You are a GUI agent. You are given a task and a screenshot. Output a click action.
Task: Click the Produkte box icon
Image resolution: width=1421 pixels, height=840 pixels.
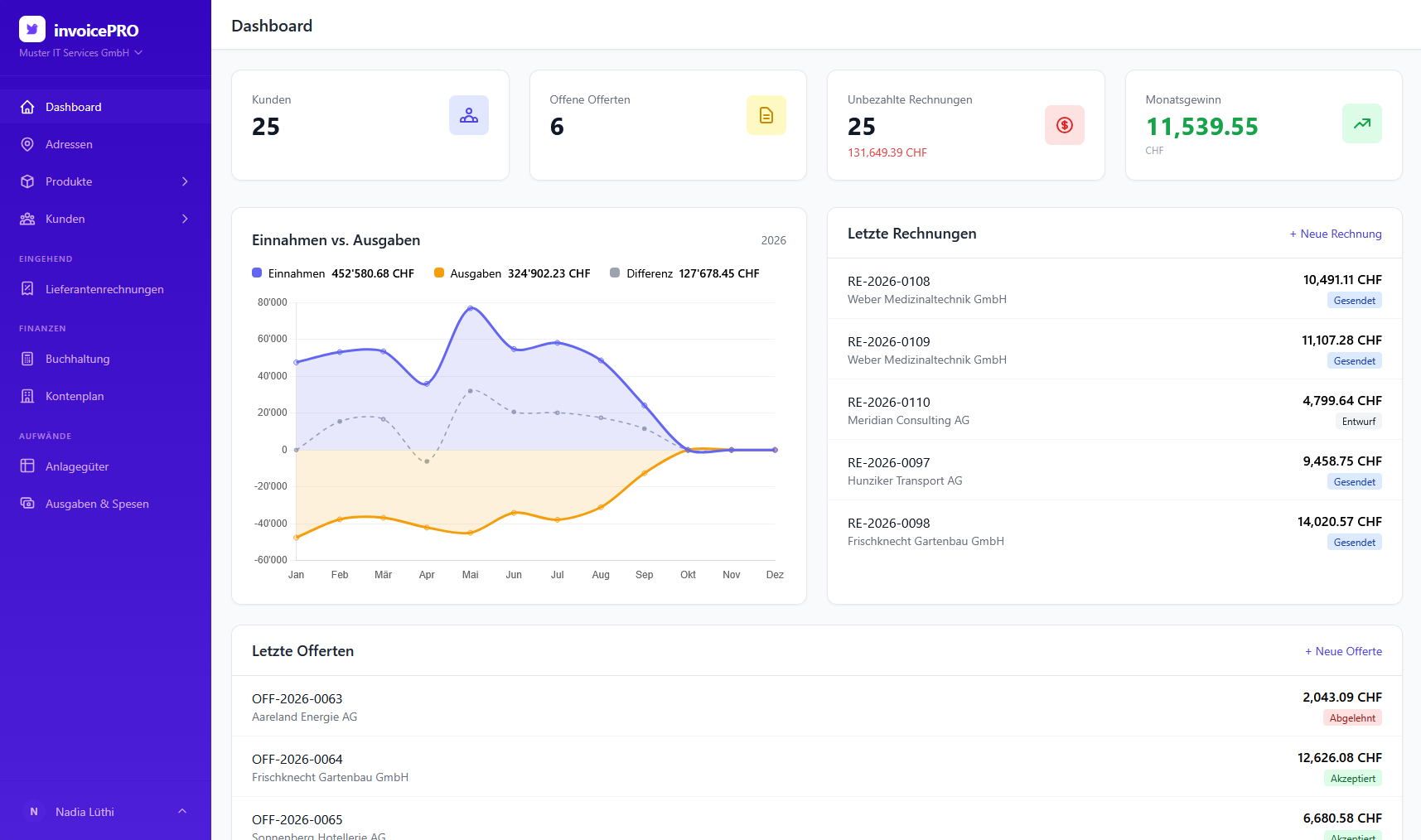click(x=27, y=181)
